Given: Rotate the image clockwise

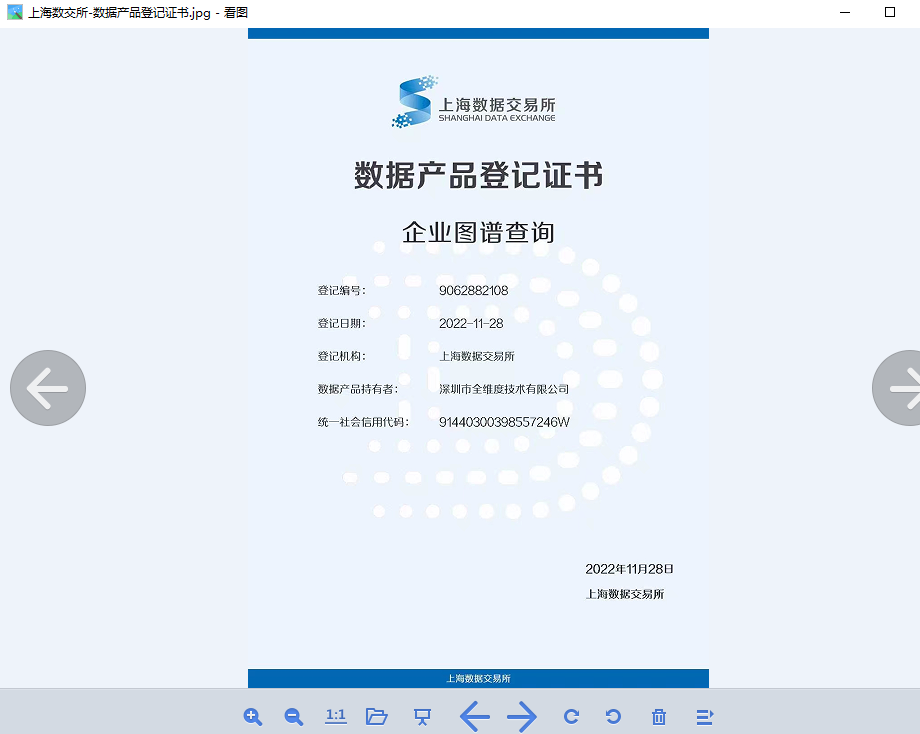Looking at the screenshot, I should [571, 716].
